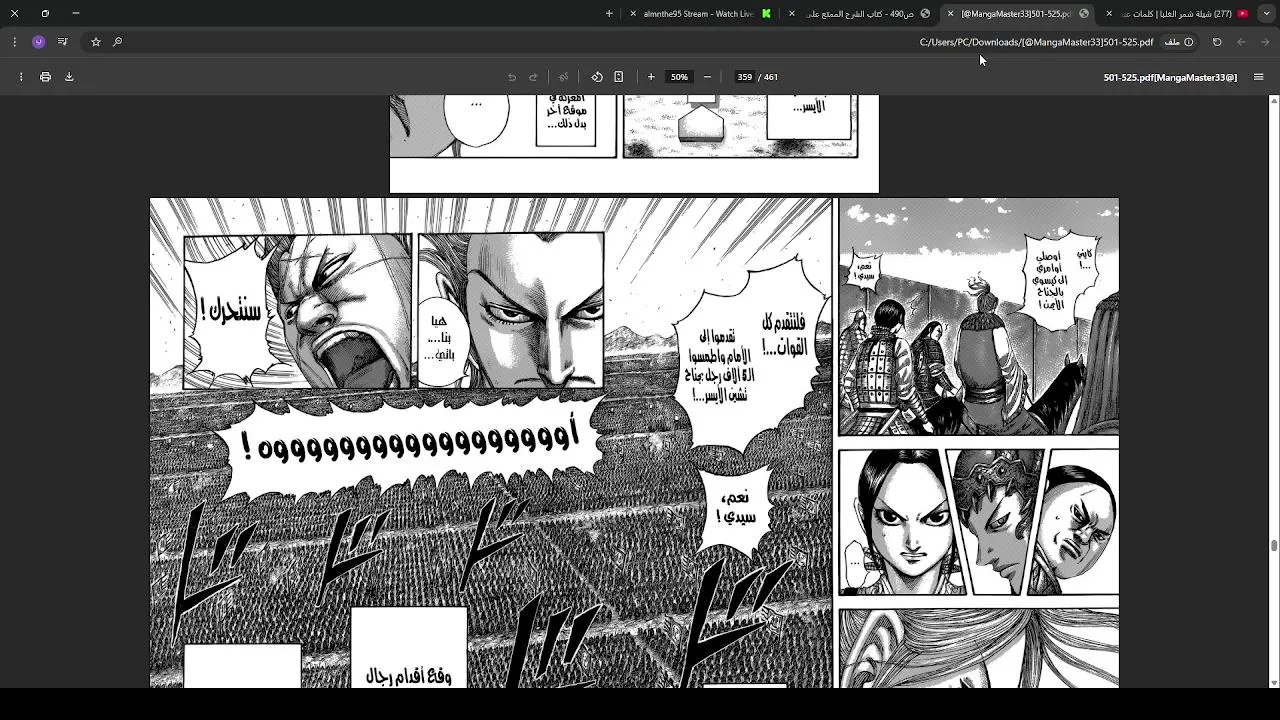Switch to the MangaMaster33 501-525 PDF tab

point(1018,13)
